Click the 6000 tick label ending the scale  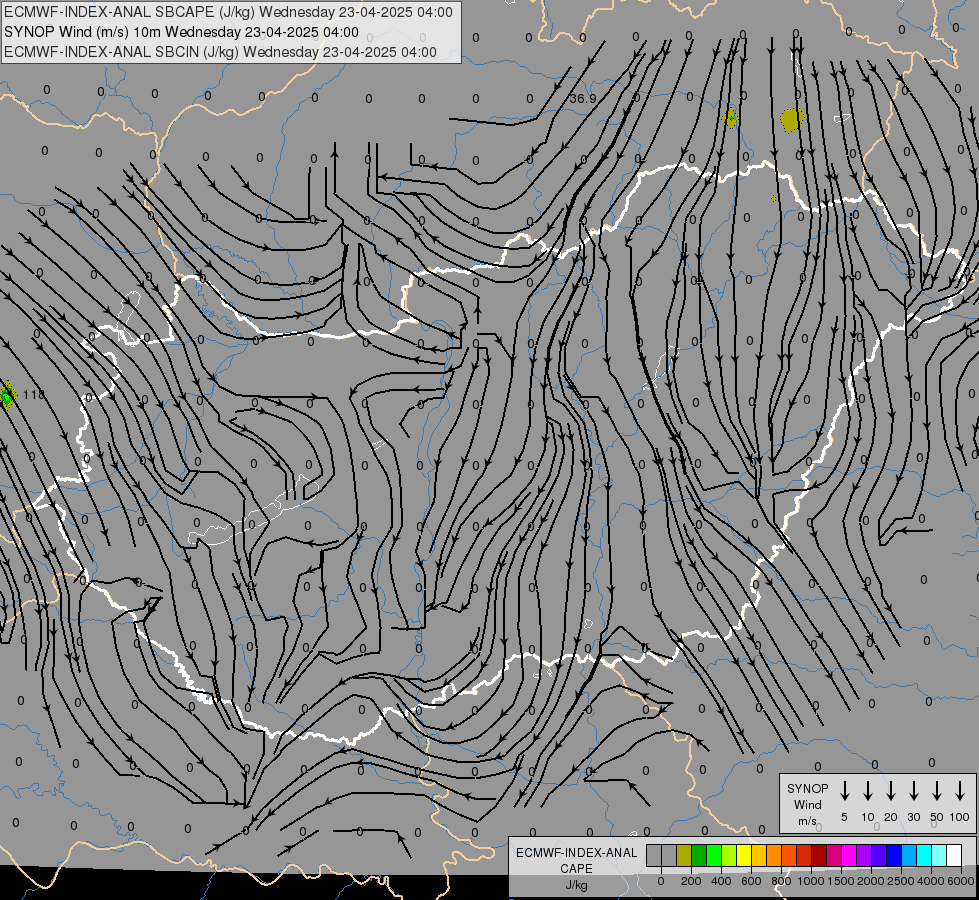point(962,881)
